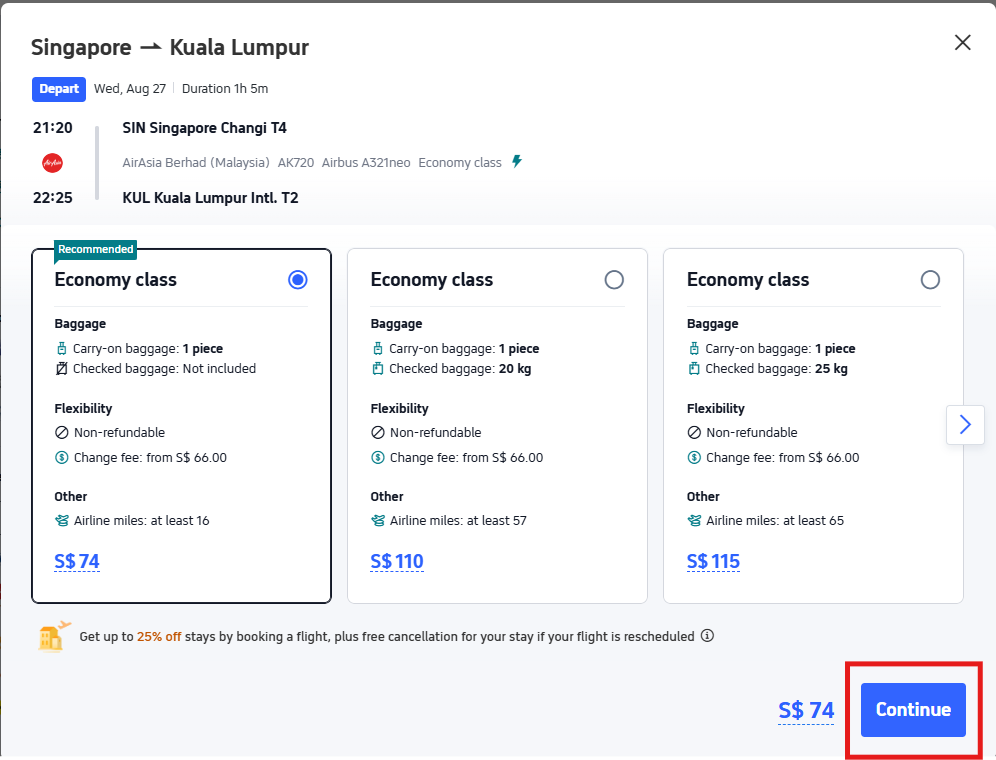Click the Depart tab badge
This screenshot has width=996, height=760.
click(58, 89)
